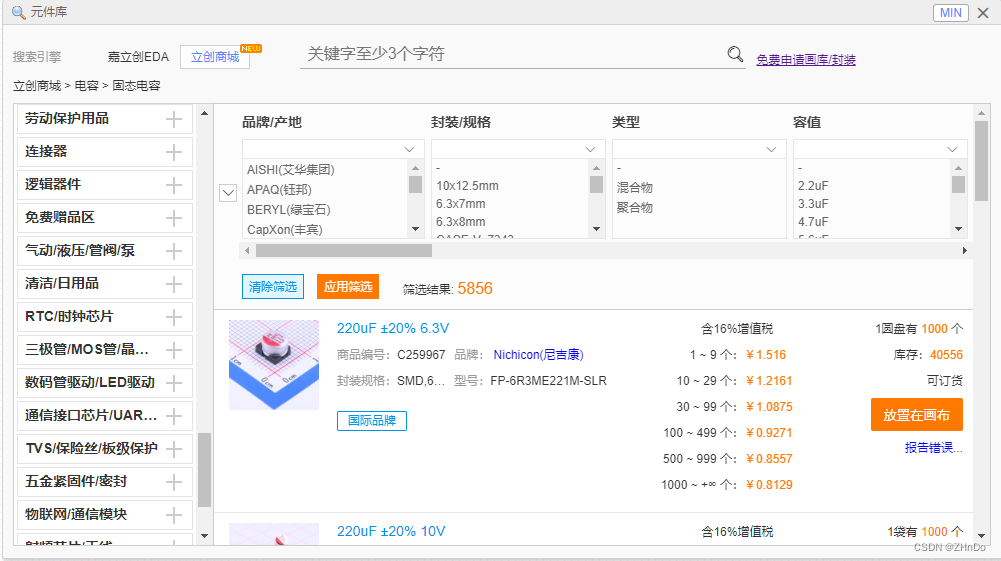Expand the 清洁/日用品 plus icon

click(x=174, y=284)
